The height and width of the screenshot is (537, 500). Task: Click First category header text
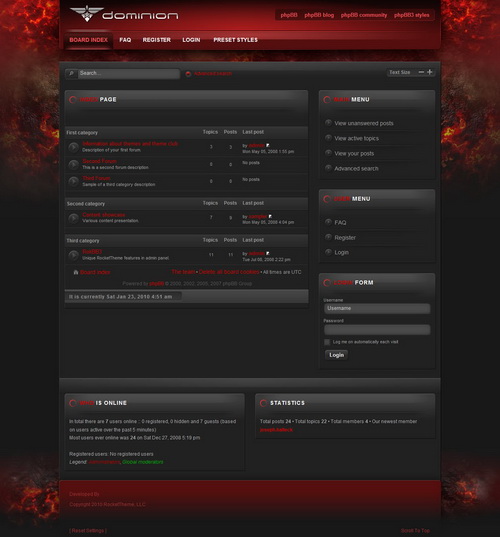tap(82, 133)
